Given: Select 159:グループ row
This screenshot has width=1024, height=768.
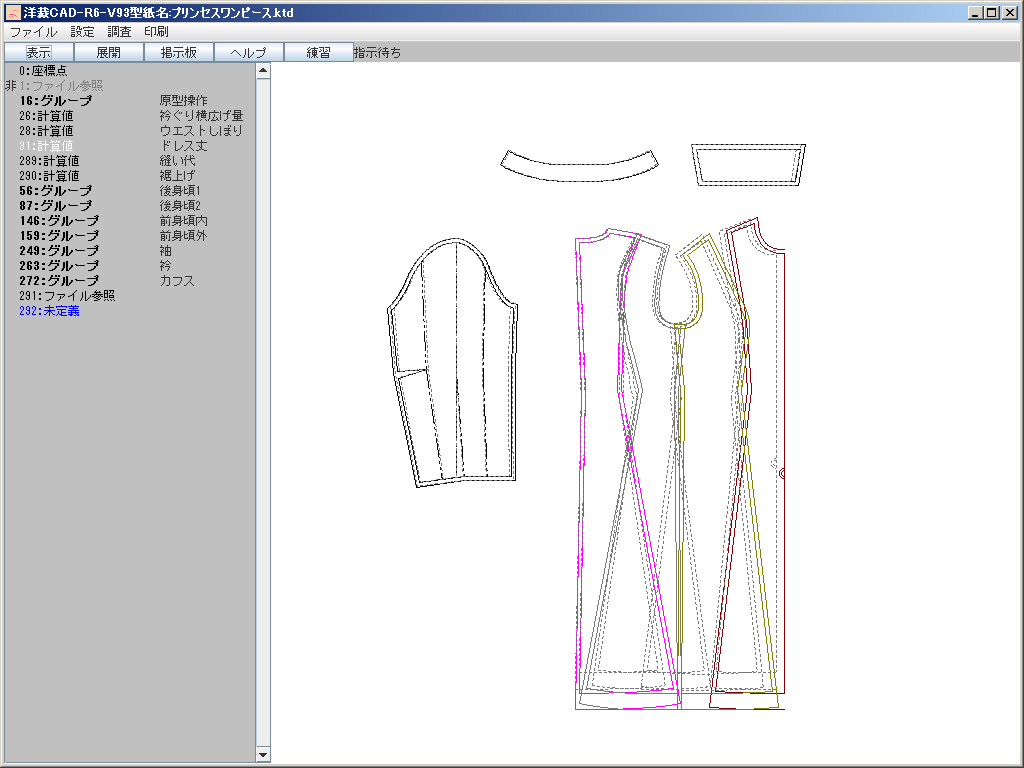Looking at the screenshot, I should pos(130,236).
